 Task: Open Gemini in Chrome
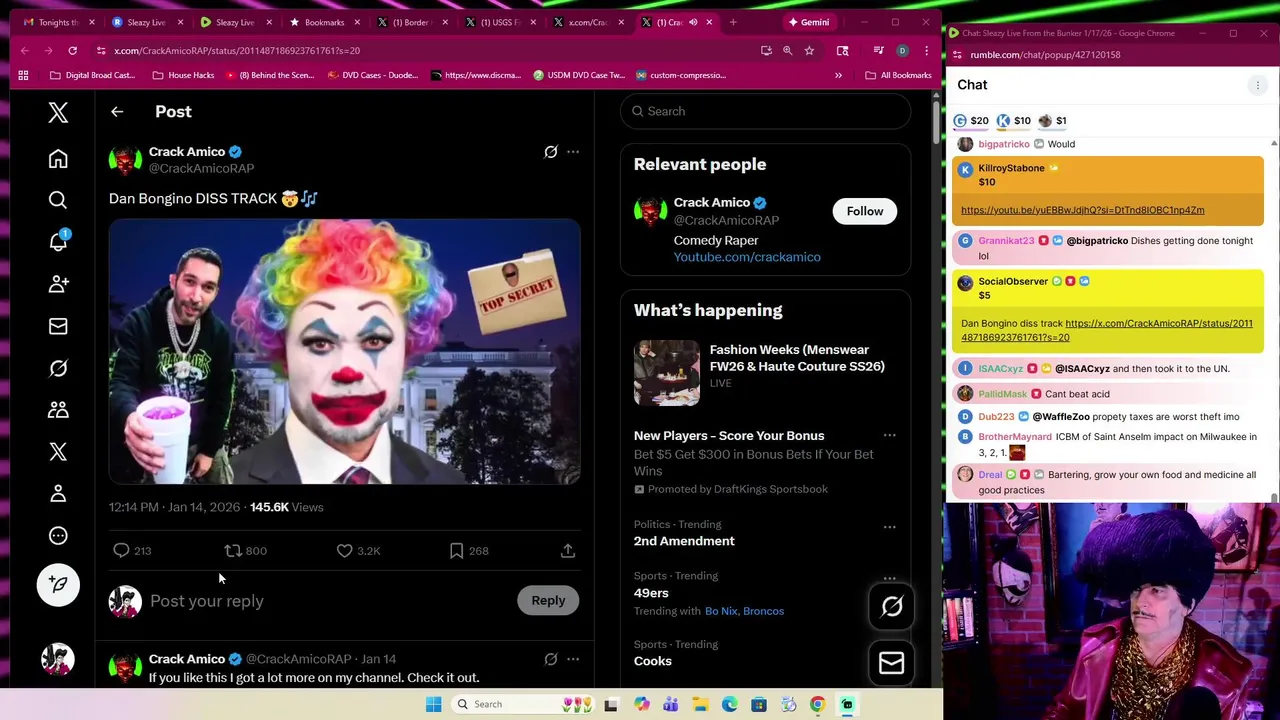[809, 22]
